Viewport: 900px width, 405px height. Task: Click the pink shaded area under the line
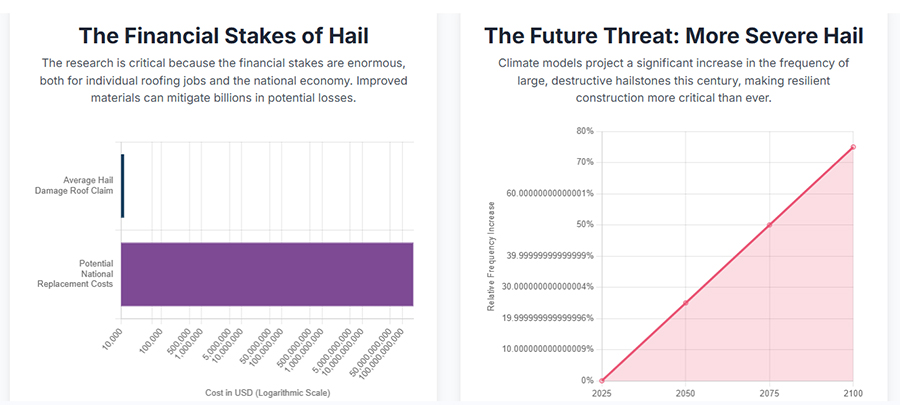(790, 320)
